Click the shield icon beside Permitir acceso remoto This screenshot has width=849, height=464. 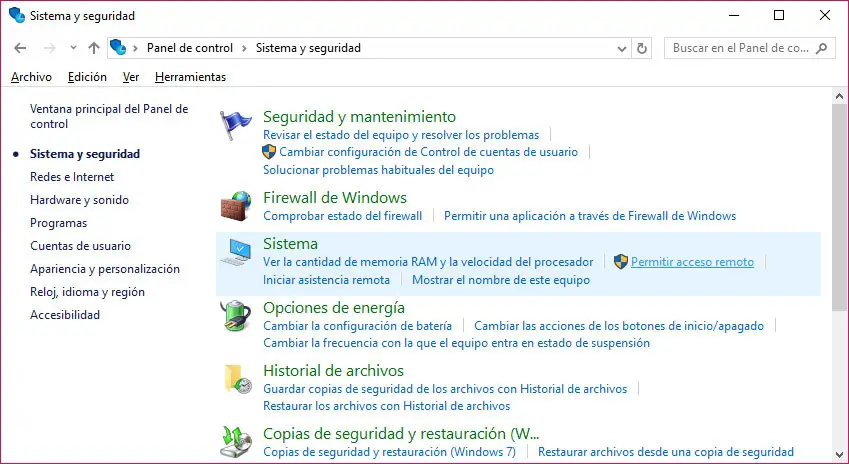pyautogui.click(x=621, y=262)
